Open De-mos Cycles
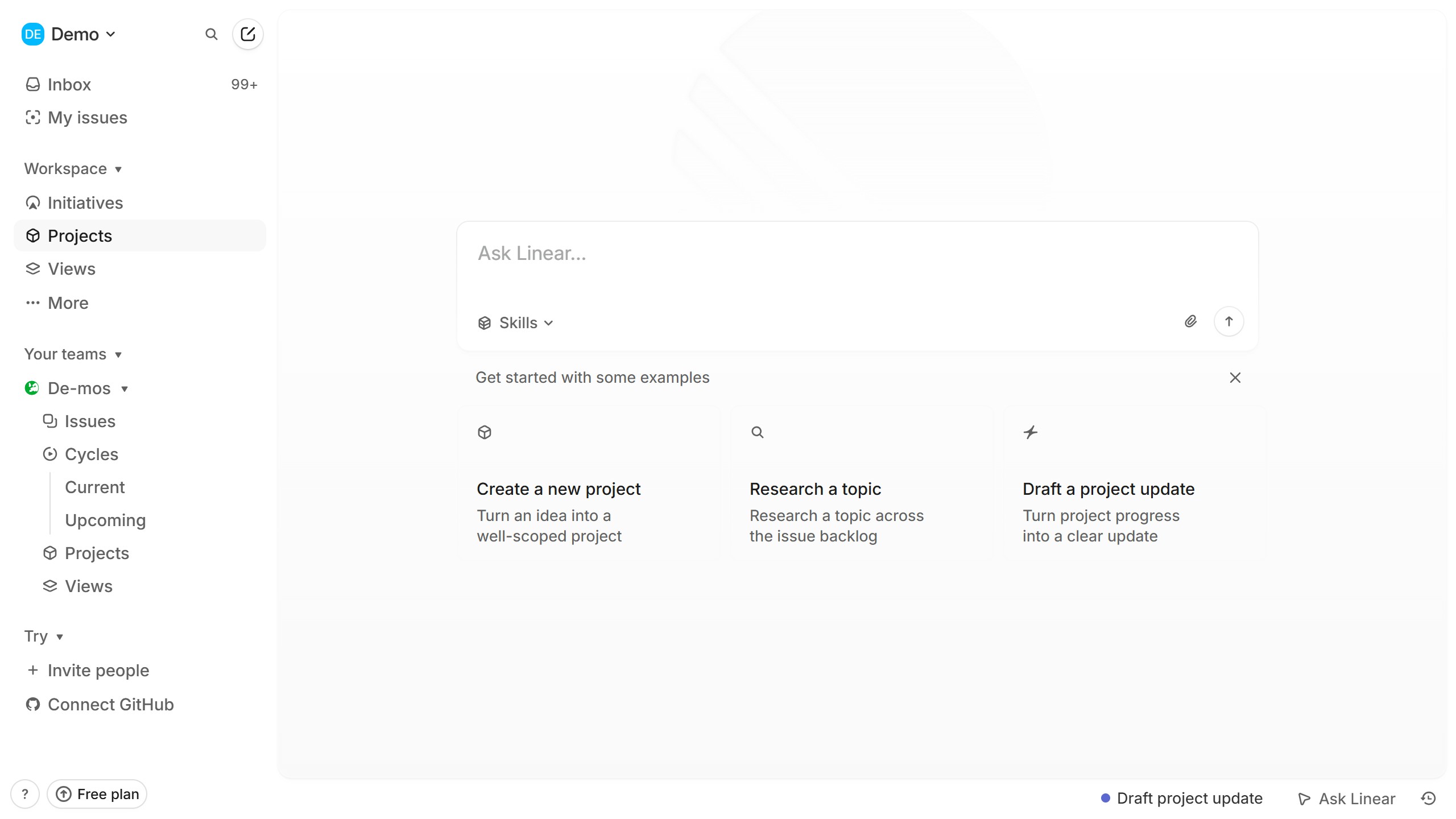This screenshot has height=819, width=1456. [140, 454]
